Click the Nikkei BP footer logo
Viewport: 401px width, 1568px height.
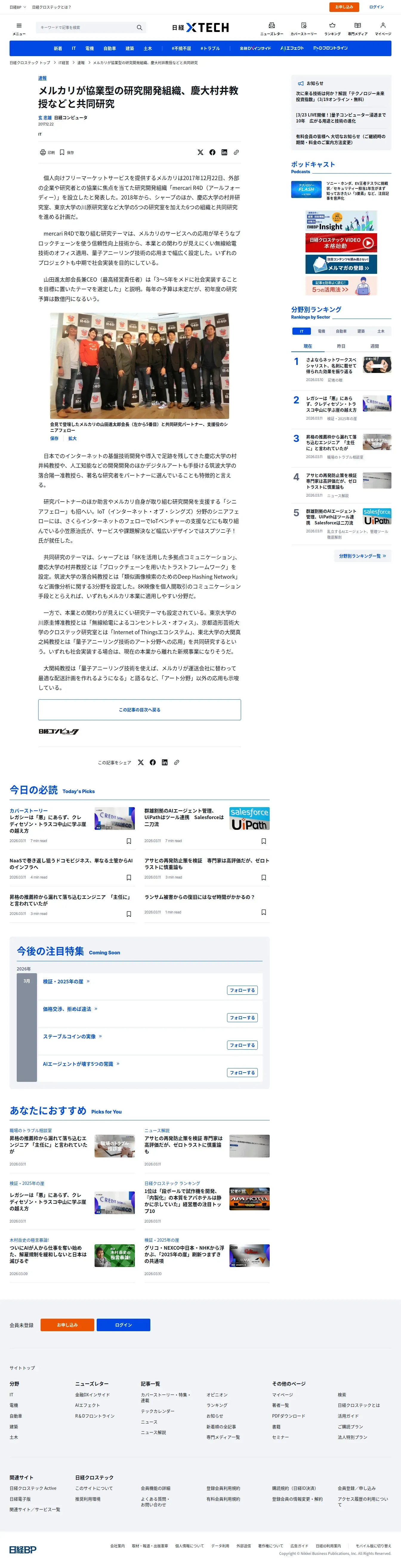click(x=22, y=1549)
